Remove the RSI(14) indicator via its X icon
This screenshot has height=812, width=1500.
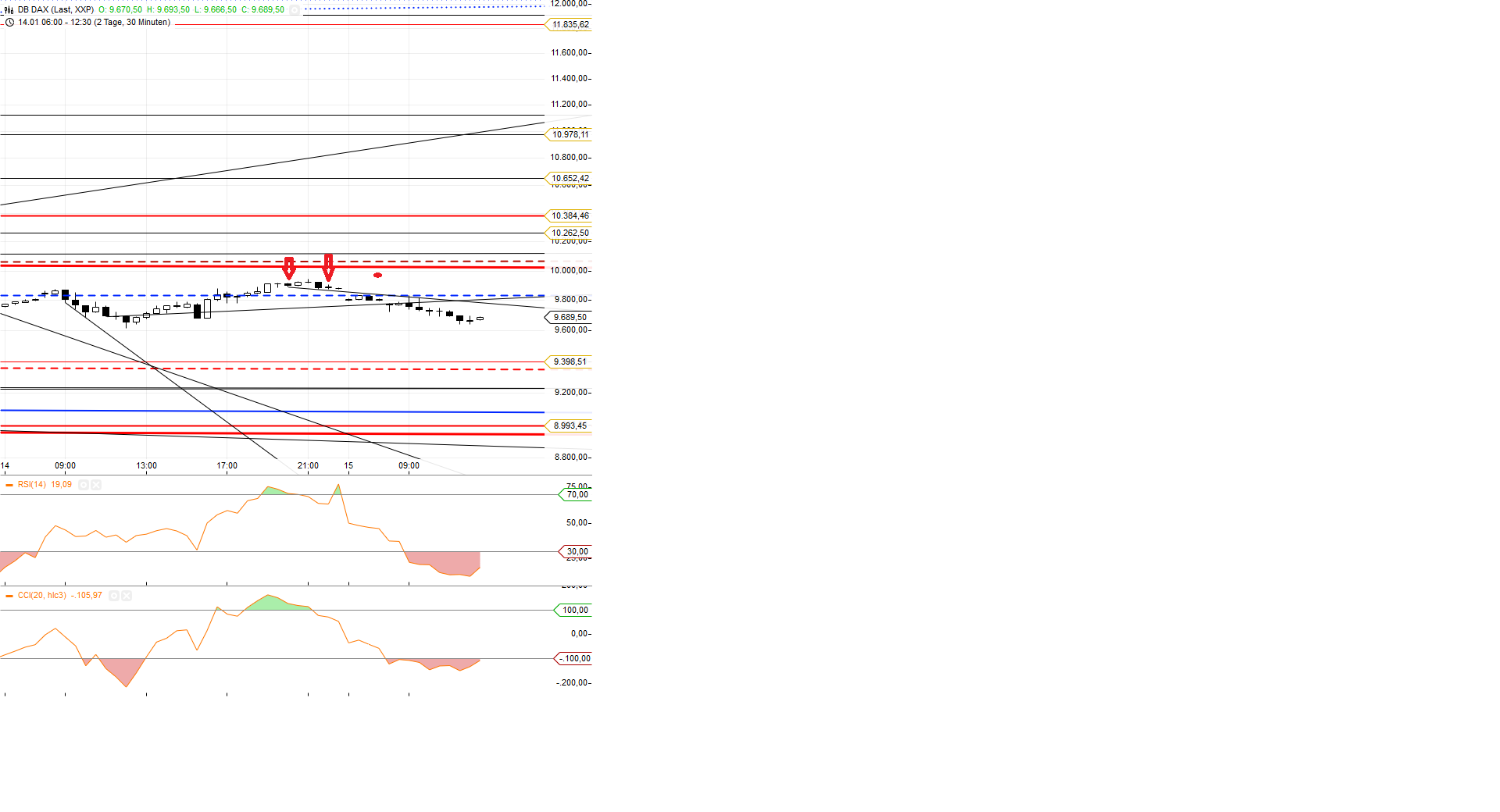96,485
